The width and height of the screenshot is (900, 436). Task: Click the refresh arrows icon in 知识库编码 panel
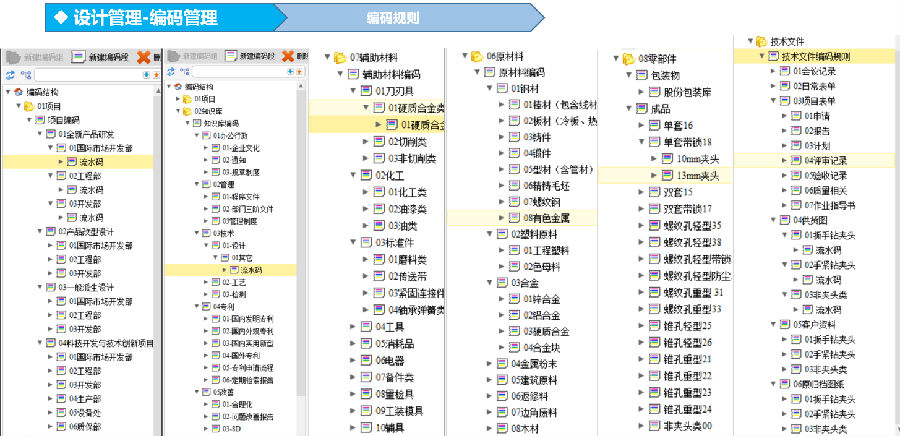click(170, 72)
